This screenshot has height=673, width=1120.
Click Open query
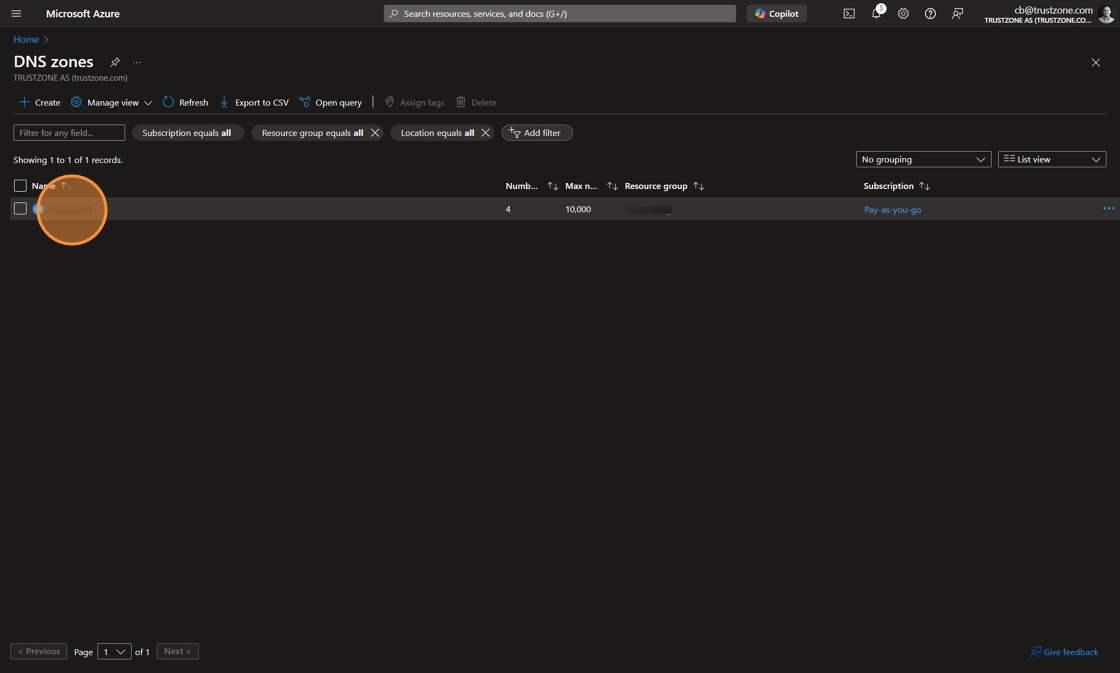[331, 102]
